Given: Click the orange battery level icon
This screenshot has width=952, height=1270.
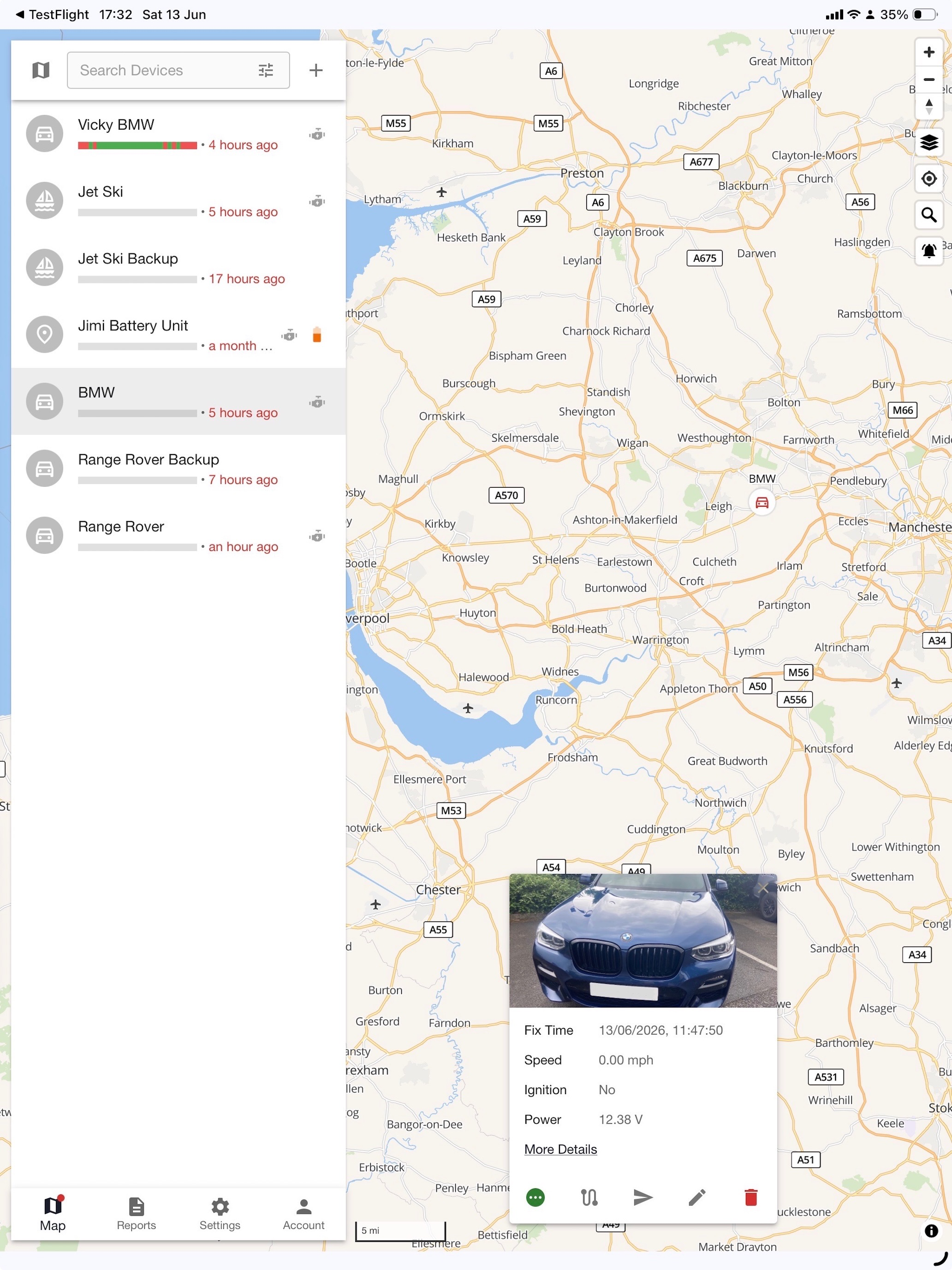Looking at the screenshot, I should tap(317, 335).
